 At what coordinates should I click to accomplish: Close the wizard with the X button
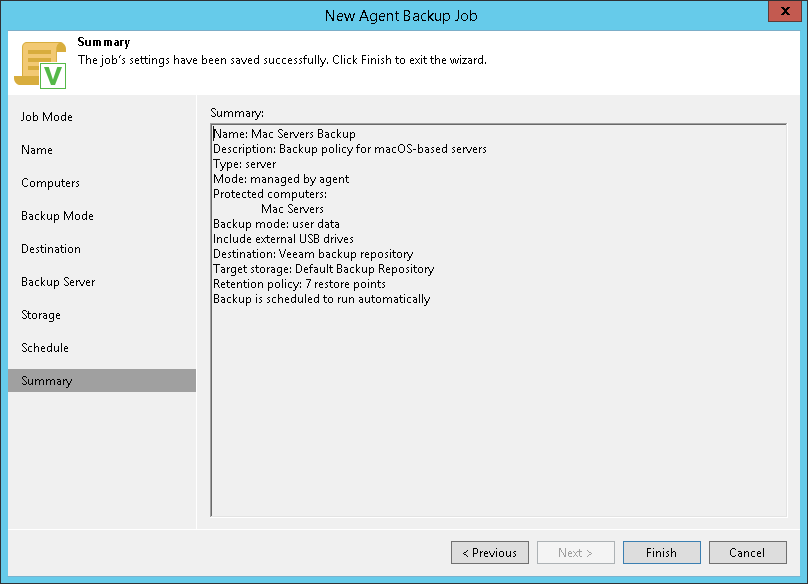(785, 11)
